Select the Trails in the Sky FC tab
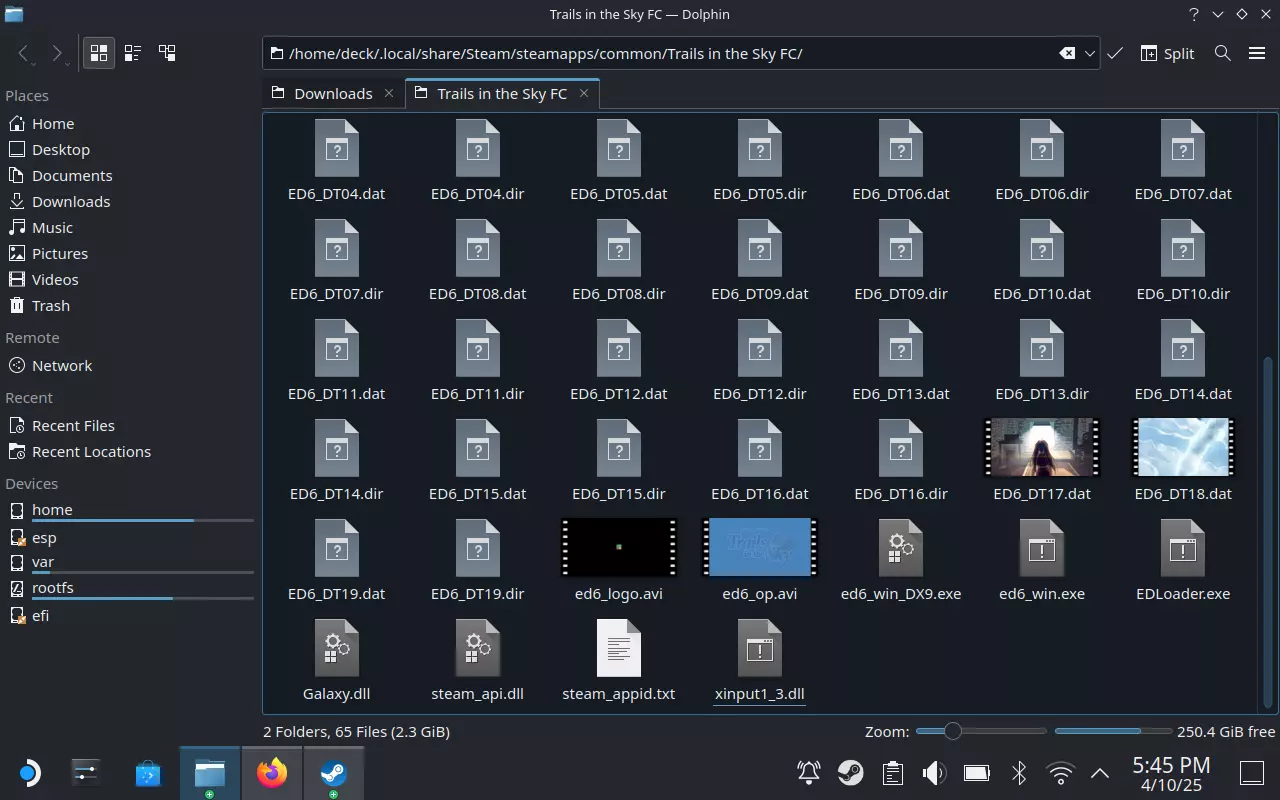This screenshot has height=800, width=1280. point(502,93)
